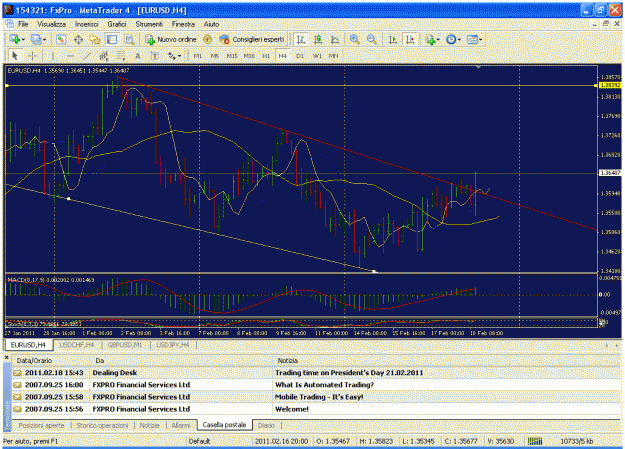Select the cursor arrow tool
The width and height of the screenshot is (625, 449).
(15, 56)
